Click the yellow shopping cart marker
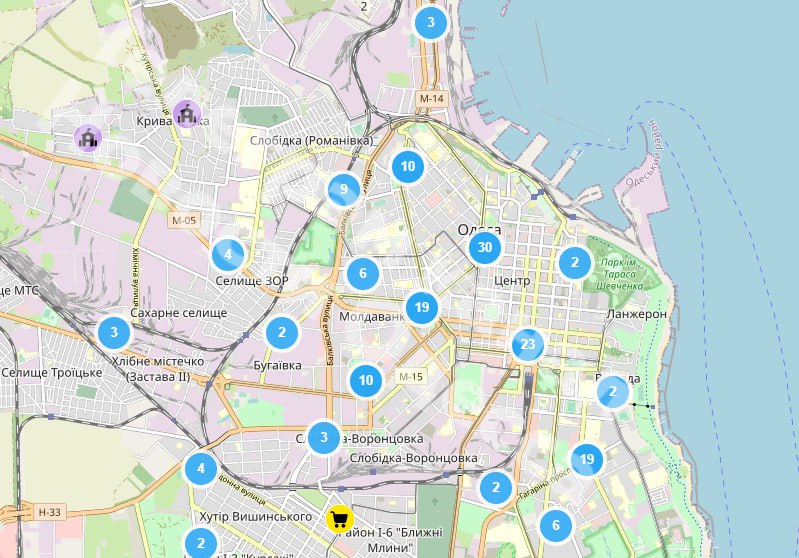The height and width of the screenshot is (558, 799). click(339, 518)
